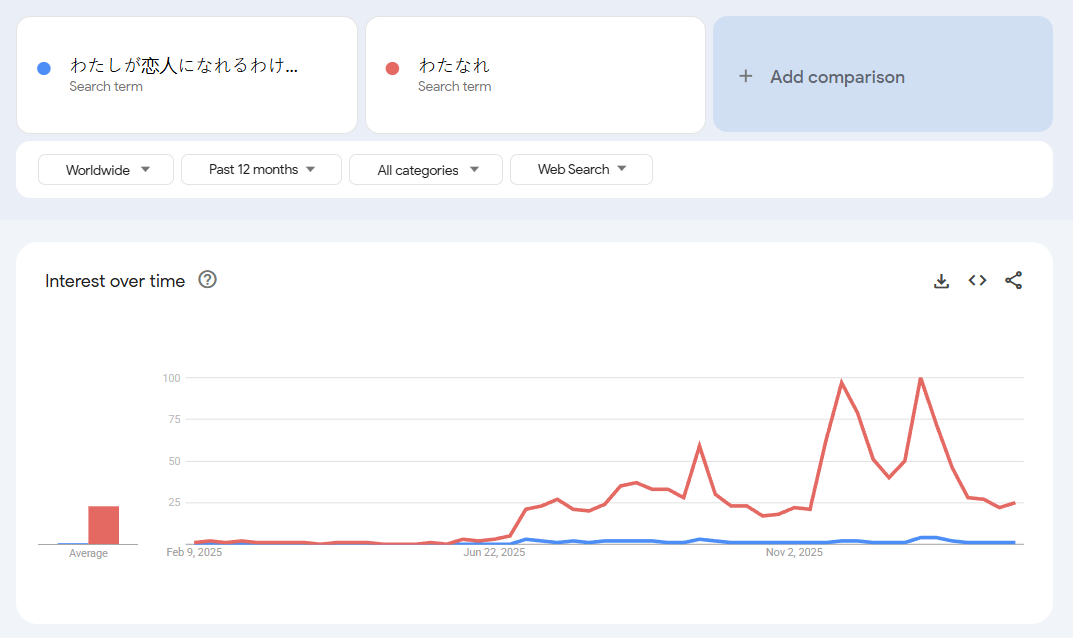Screen dimensions: 1073x638
Task: Click the plus icon in Add comparison
Action: [x=746, y=76]
